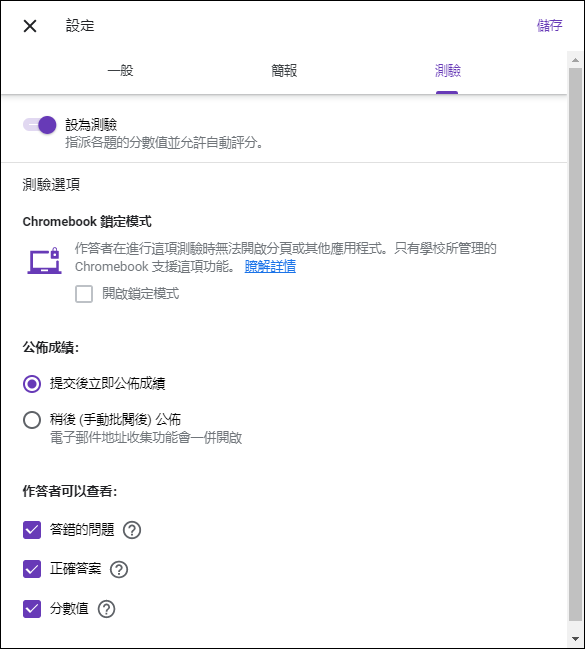Enable the 開啟鎖定模式 checkbox

coord(84,294)
